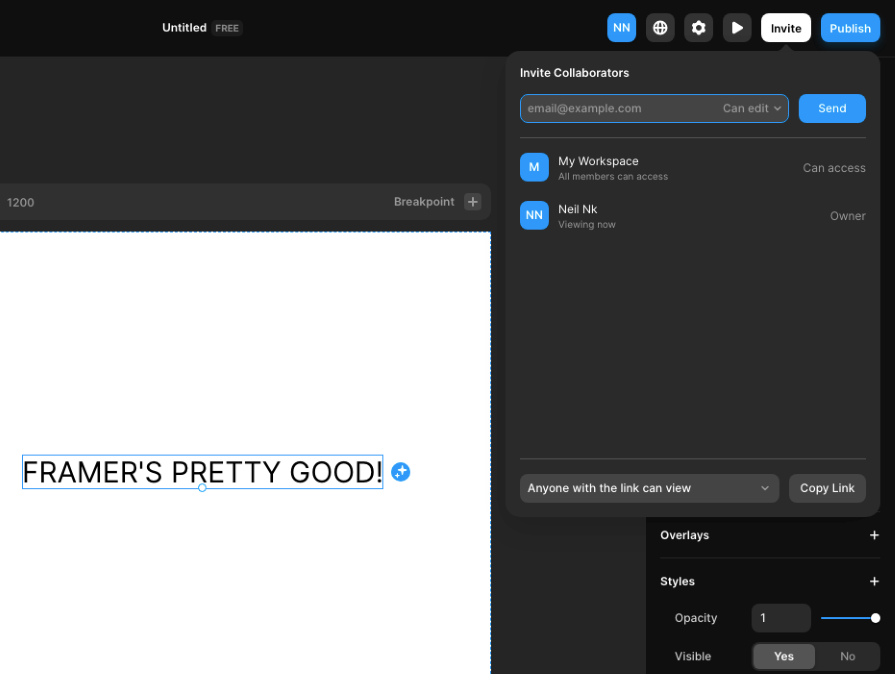Click the My Workspace avatar icon
This screenshot has height=674, width=895.
(x=534, y=167)
